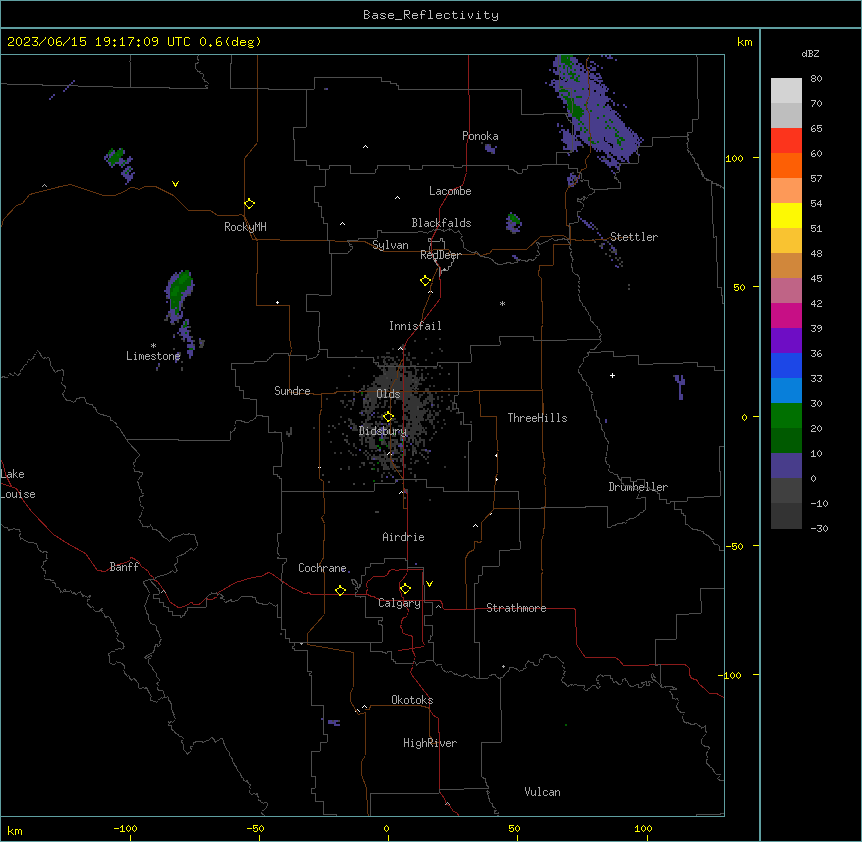Click the Olds label

388,394
